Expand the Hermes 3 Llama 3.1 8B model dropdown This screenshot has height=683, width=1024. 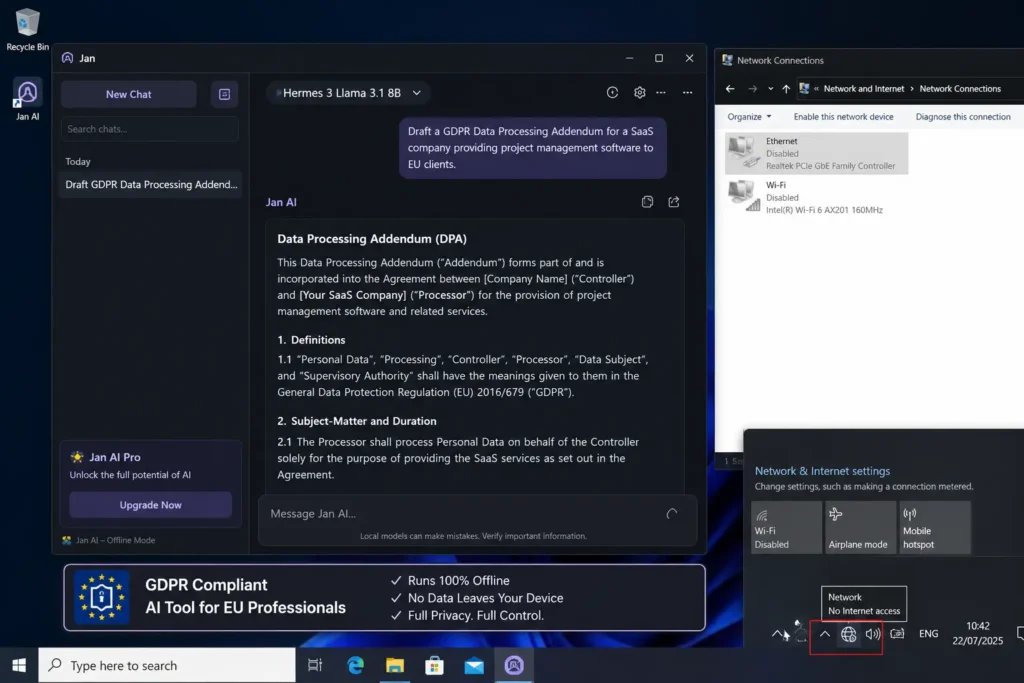[x=347, y=93]
